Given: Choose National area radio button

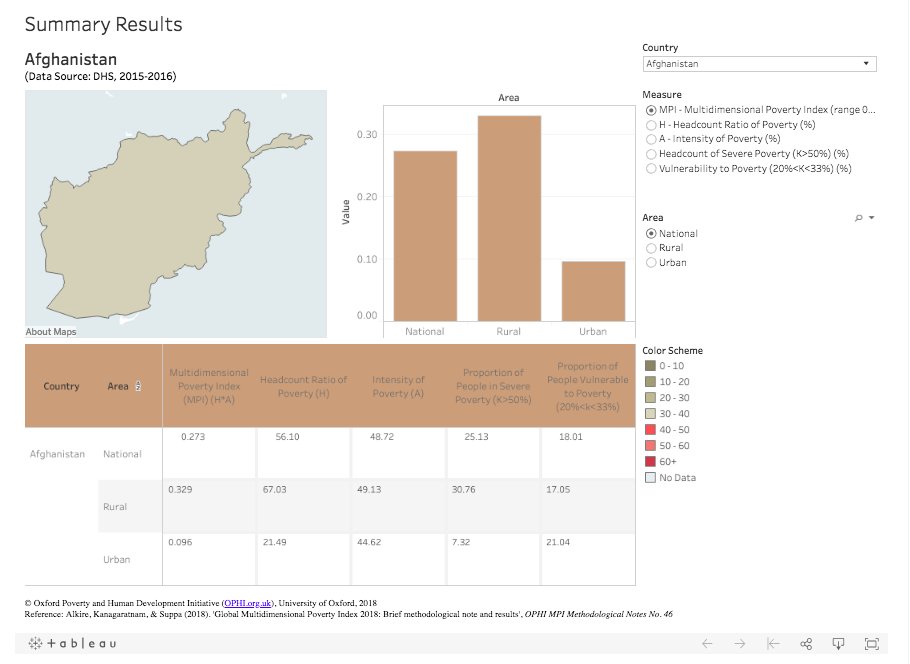Looking at the screenshot, I should tap(651, 233).
